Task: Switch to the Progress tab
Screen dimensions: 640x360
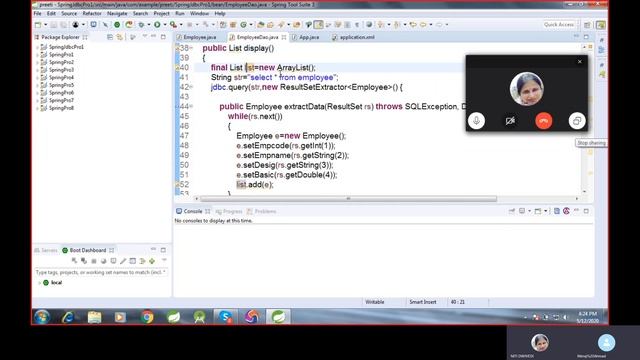Action: [229, 211]
